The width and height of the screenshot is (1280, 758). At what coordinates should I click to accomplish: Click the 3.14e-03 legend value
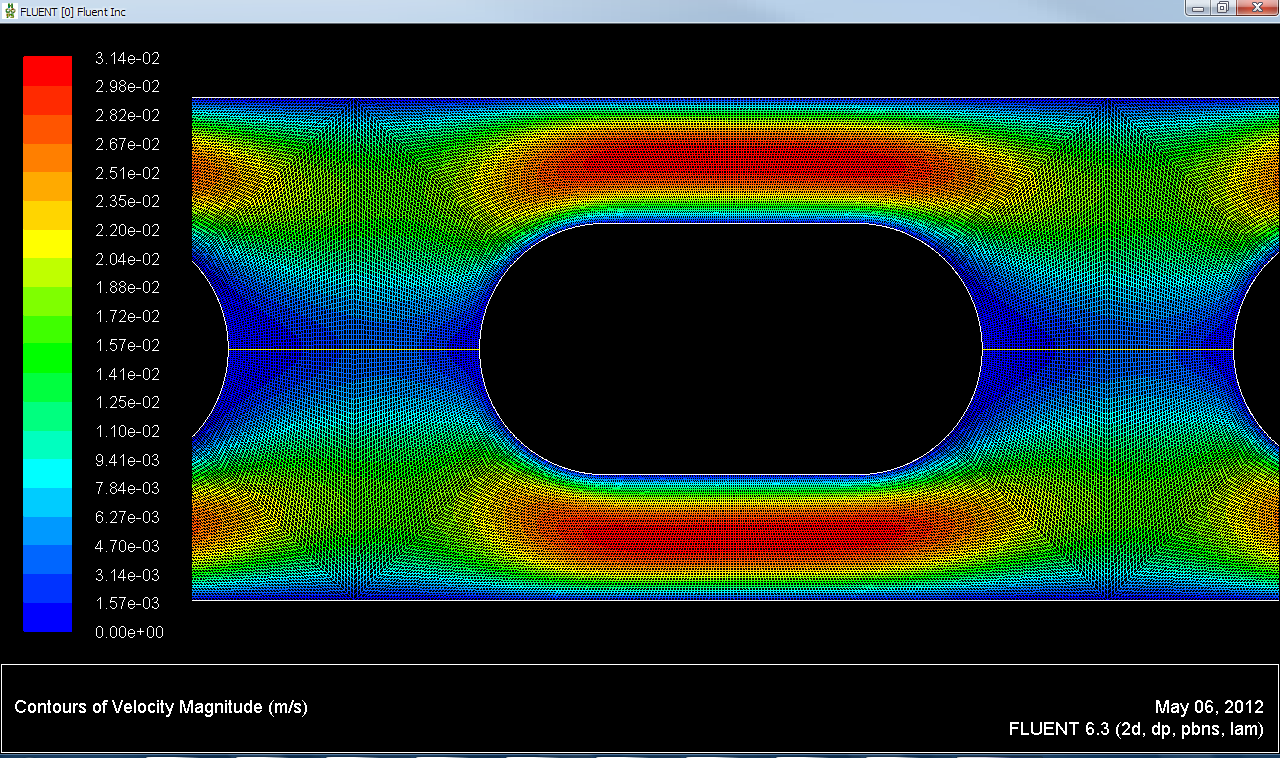(x=128, y=575)
